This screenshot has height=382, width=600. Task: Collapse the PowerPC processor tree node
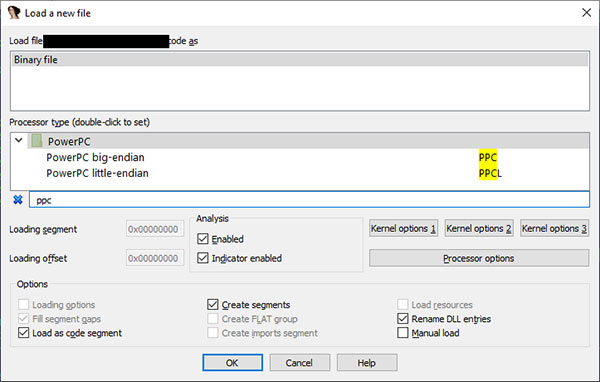tap(18, 140)
